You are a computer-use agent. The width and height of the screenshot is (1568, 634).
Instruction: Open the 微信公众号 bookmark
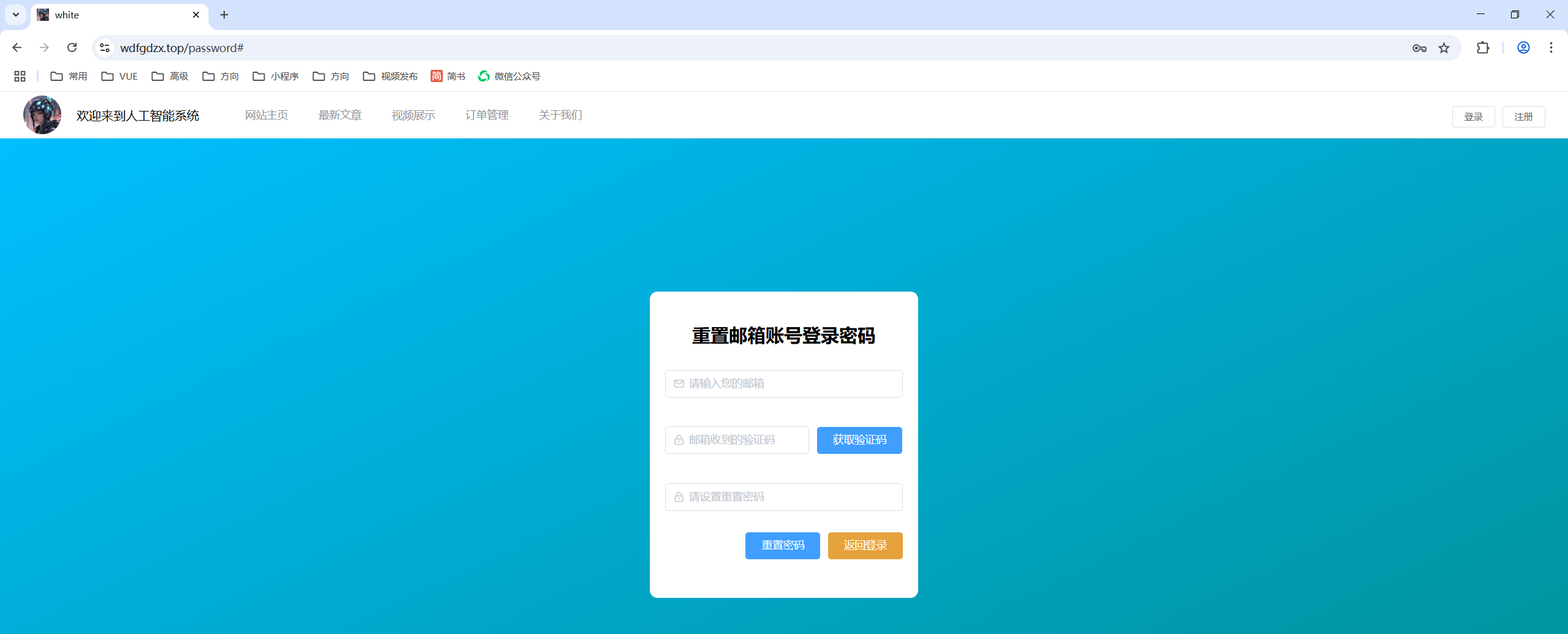[x=509, y=76]
